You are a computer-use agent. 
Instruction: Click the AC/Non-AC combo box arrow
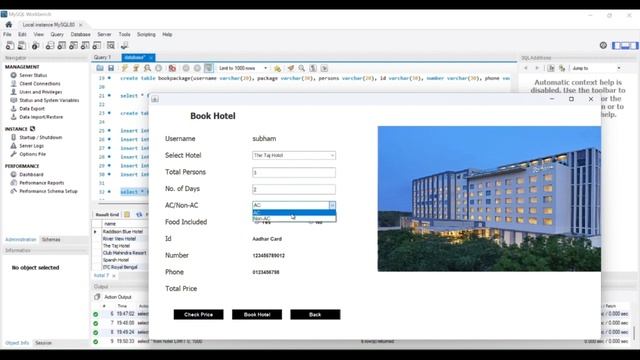click(332, 205)
